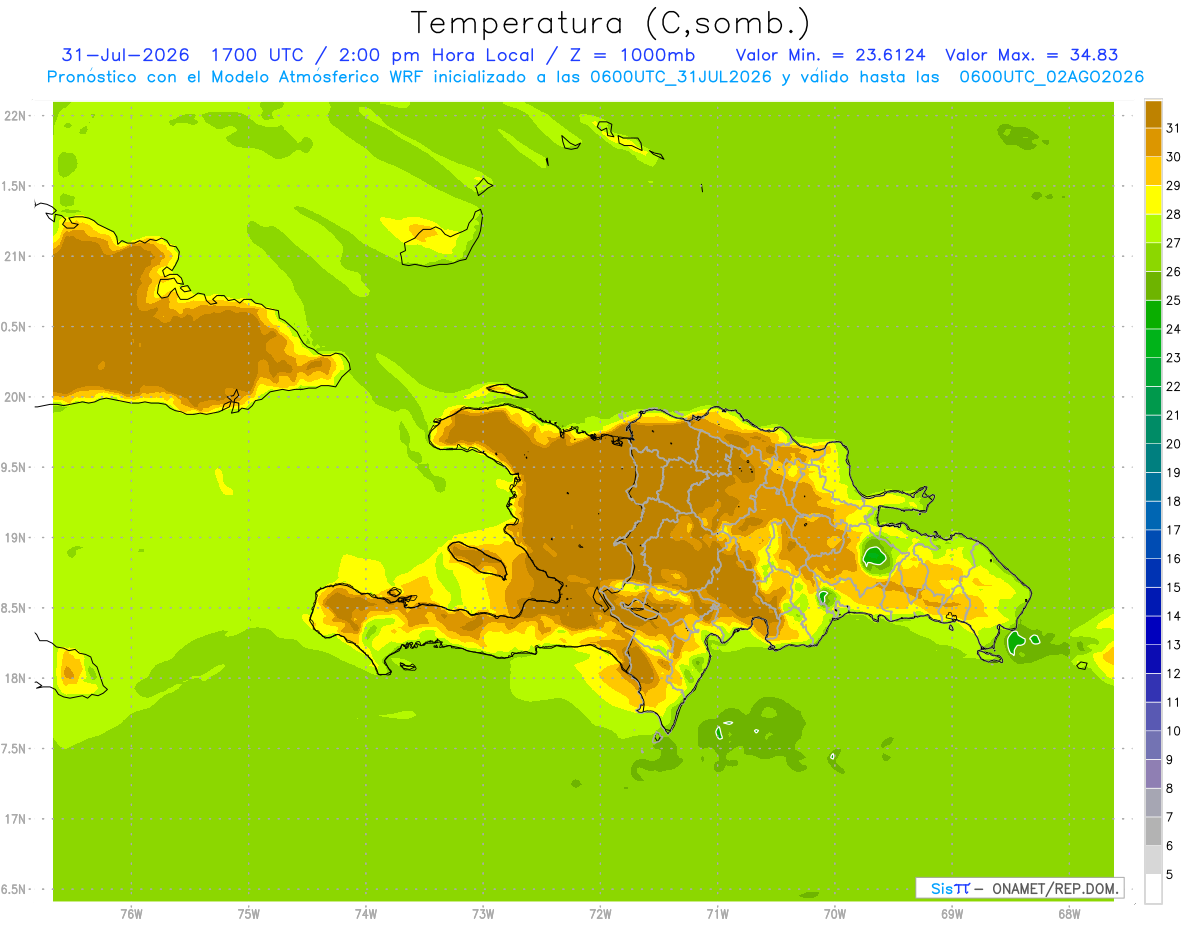Click the '73W' longitude axis label

[483, 913]
